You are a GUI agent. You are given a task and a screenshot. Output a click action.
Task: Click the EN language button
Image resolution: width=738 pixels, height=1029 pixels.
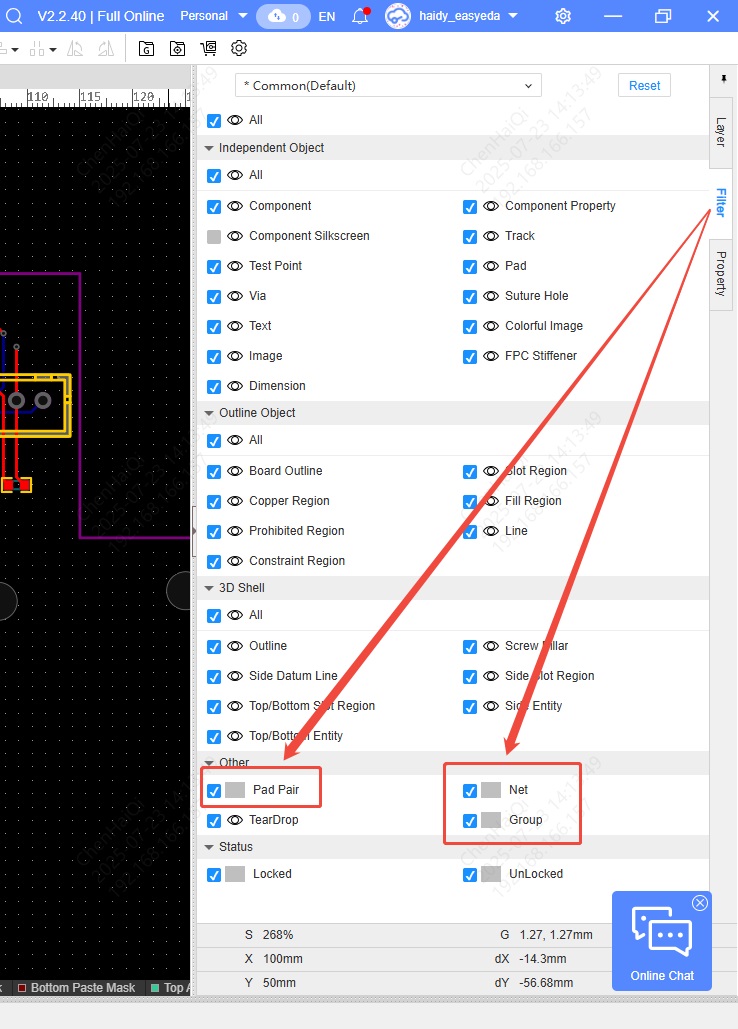pos(327,16)
